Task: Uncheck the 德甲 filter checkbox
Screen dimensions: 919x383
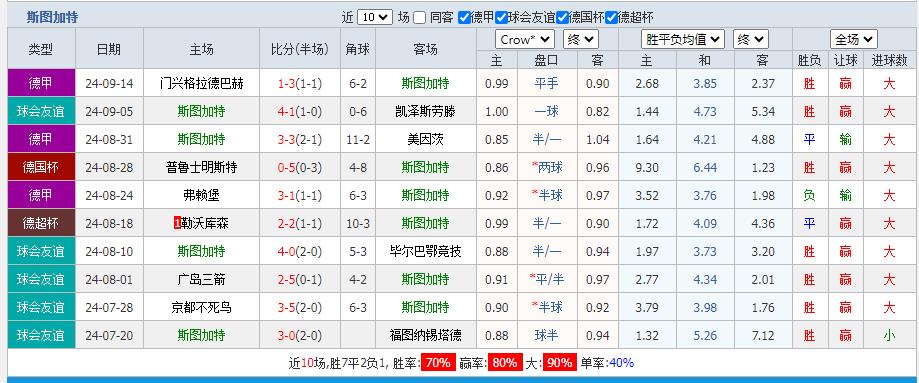Action: 464,18
